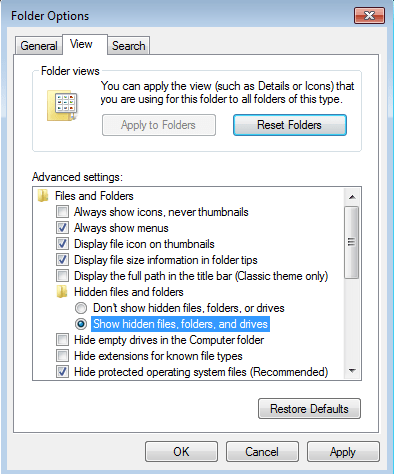Click the scroll down arrow in Advanced settings
The image size is (394, 474).
point(352,371)
